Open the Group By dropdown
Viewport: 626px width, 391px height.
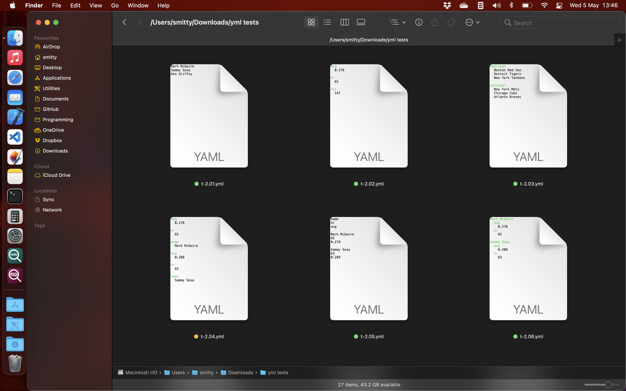click(398, 22)
